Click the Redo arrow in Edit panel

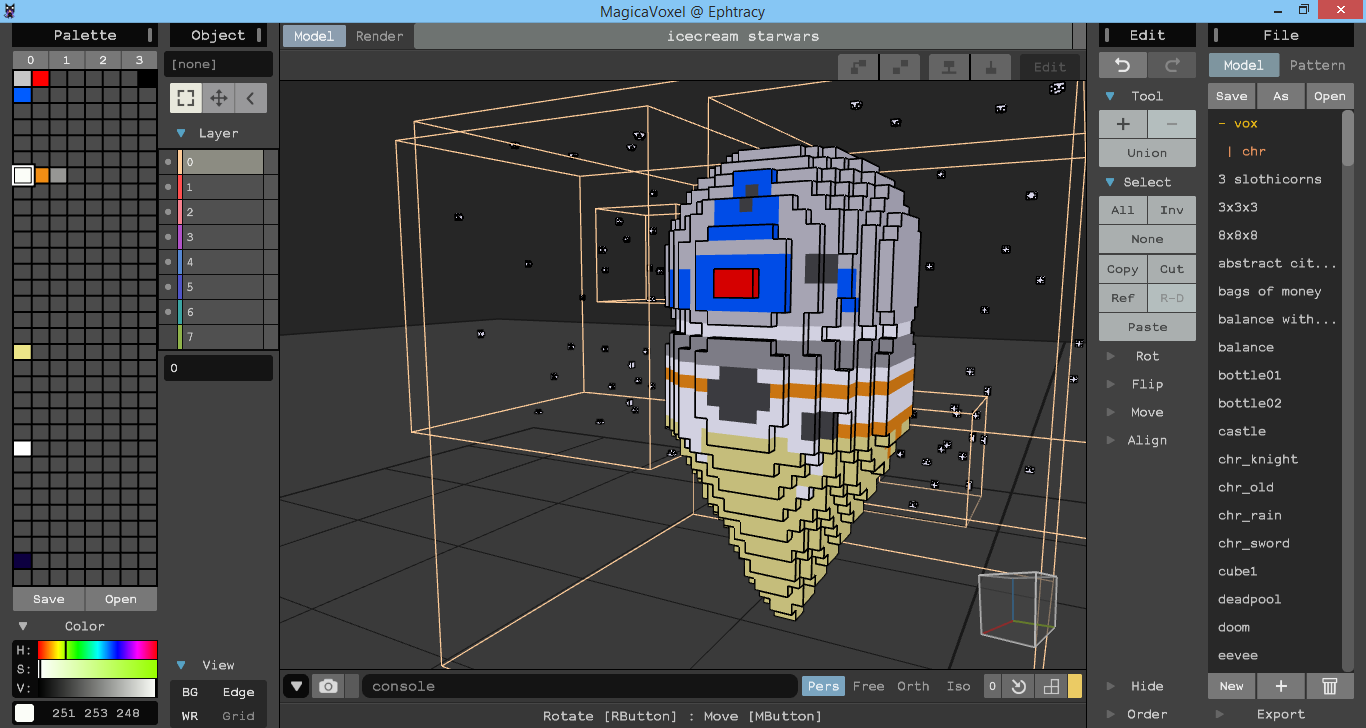point(1172,65)
